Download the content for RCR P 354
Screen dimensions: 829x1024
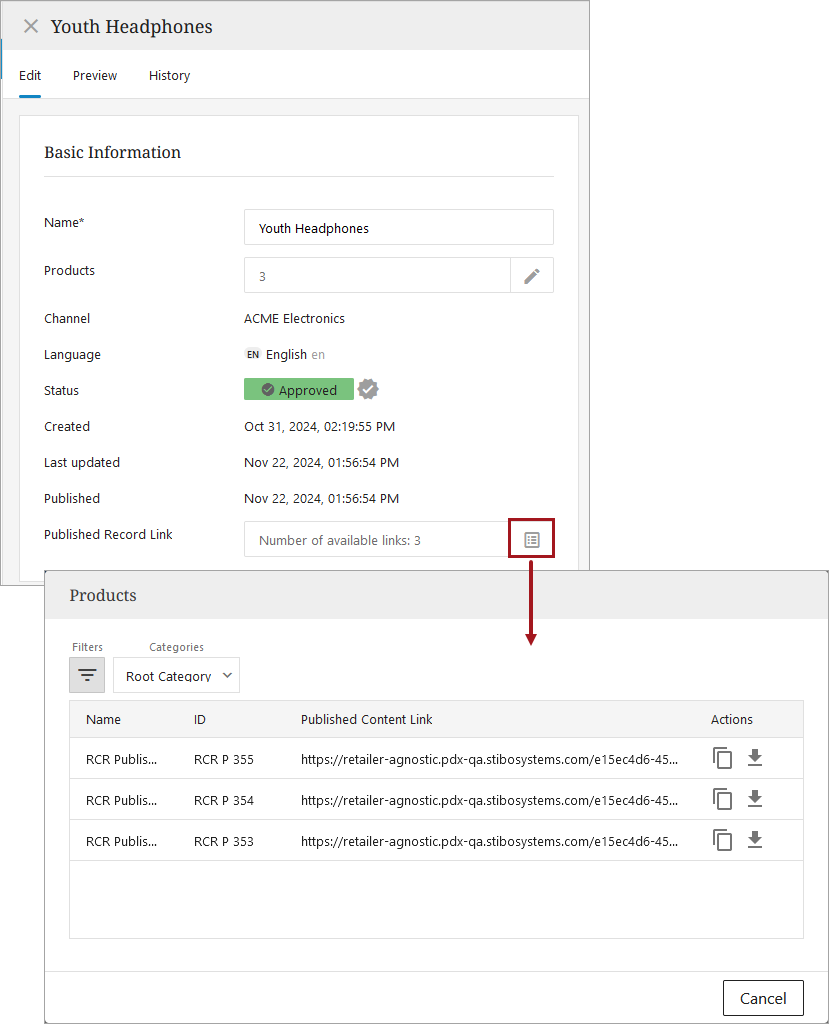point(755,799)
